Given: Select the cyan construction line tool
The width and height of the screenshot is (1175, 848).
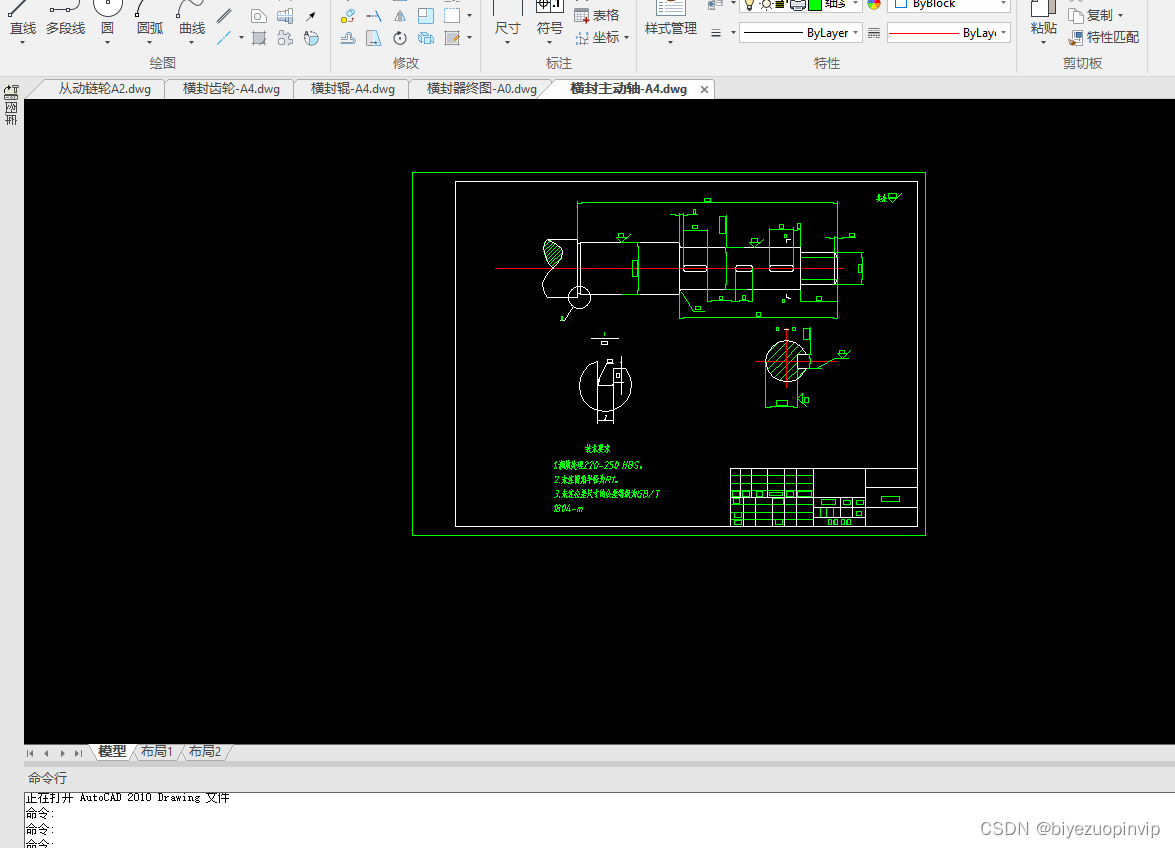Looking at the screenshot, I should (223, 37).
